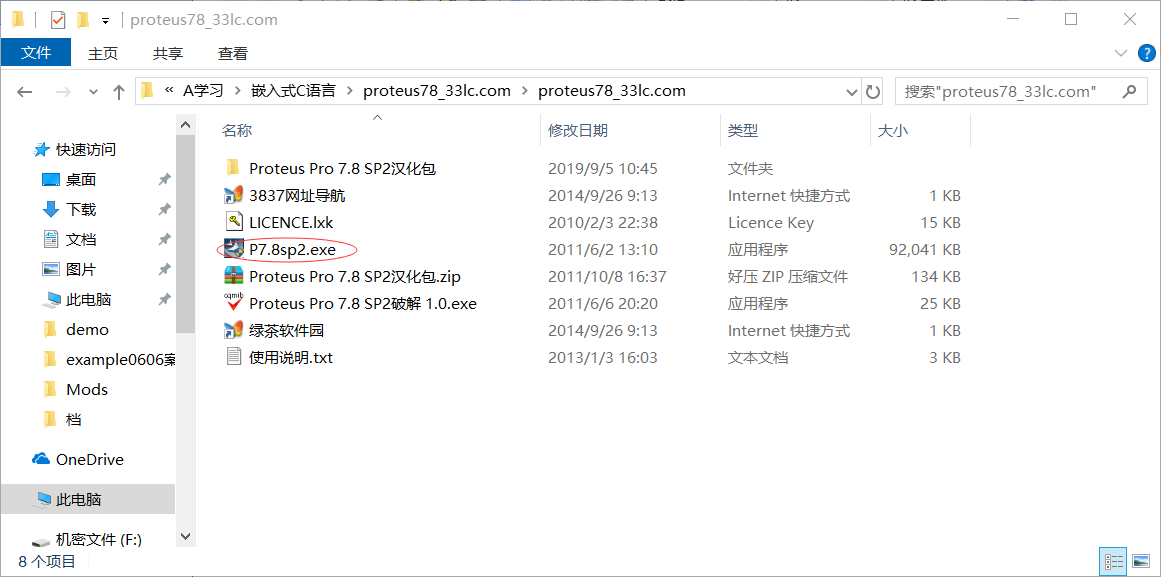
Task: Open the example0606 folder in sidebar
Action: 120,360
